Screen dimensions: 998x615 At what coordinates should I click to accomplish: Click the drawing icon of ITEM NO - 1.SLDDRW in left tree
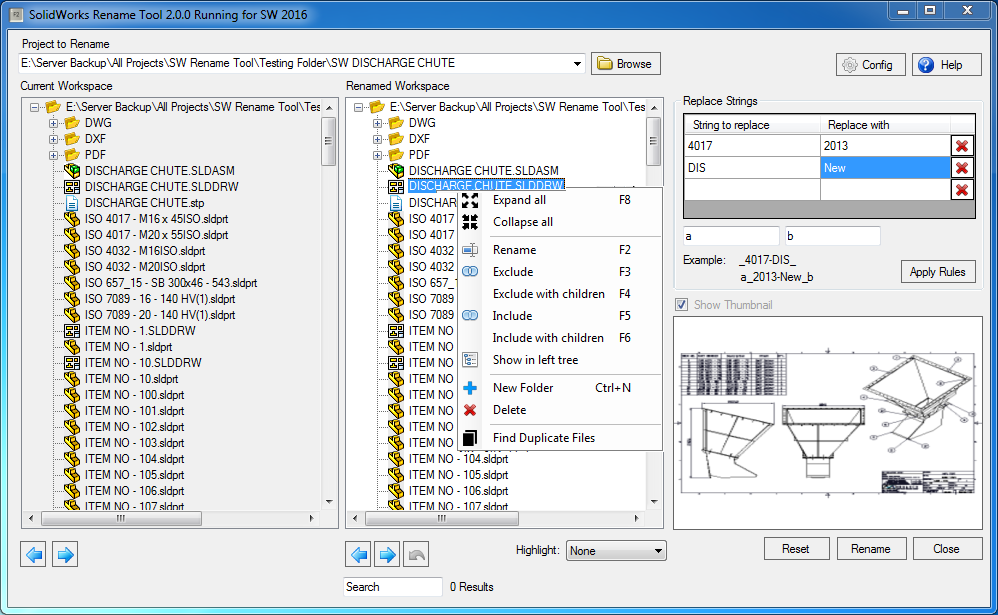pyautogui.click(x=72, y=331)
